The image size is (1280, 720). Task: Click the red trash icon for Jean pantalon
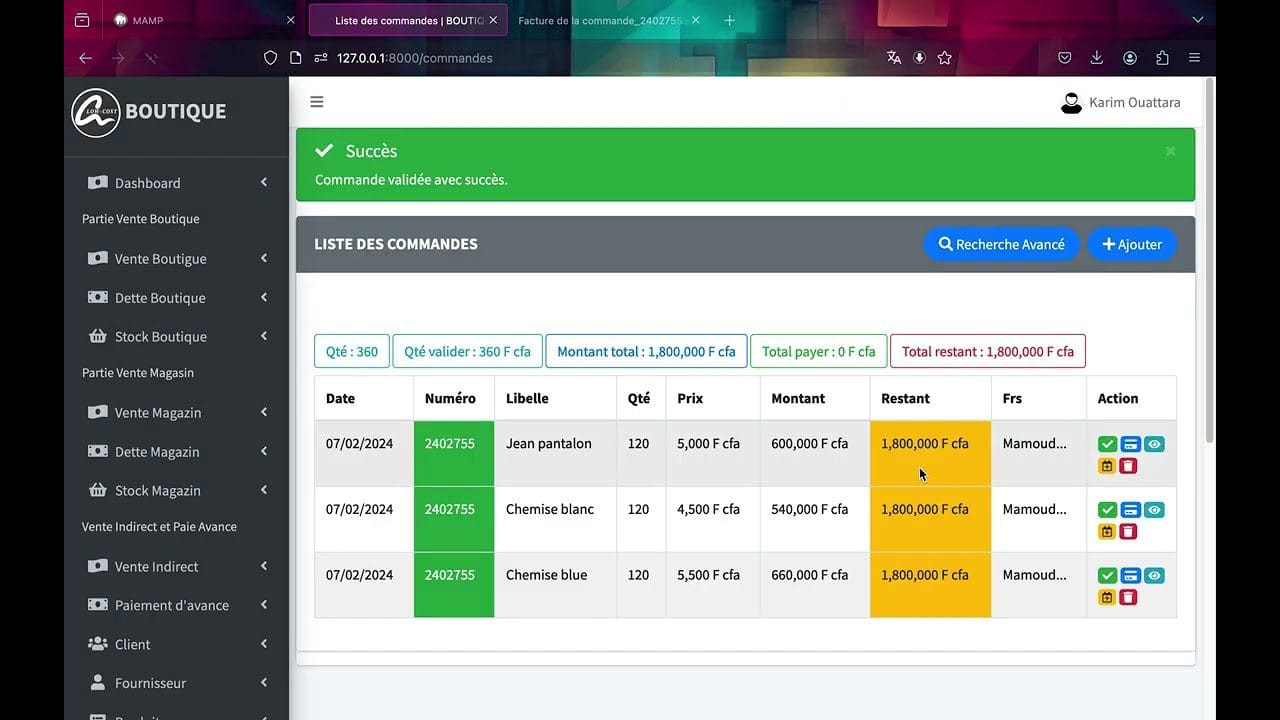coord(1131,466)
